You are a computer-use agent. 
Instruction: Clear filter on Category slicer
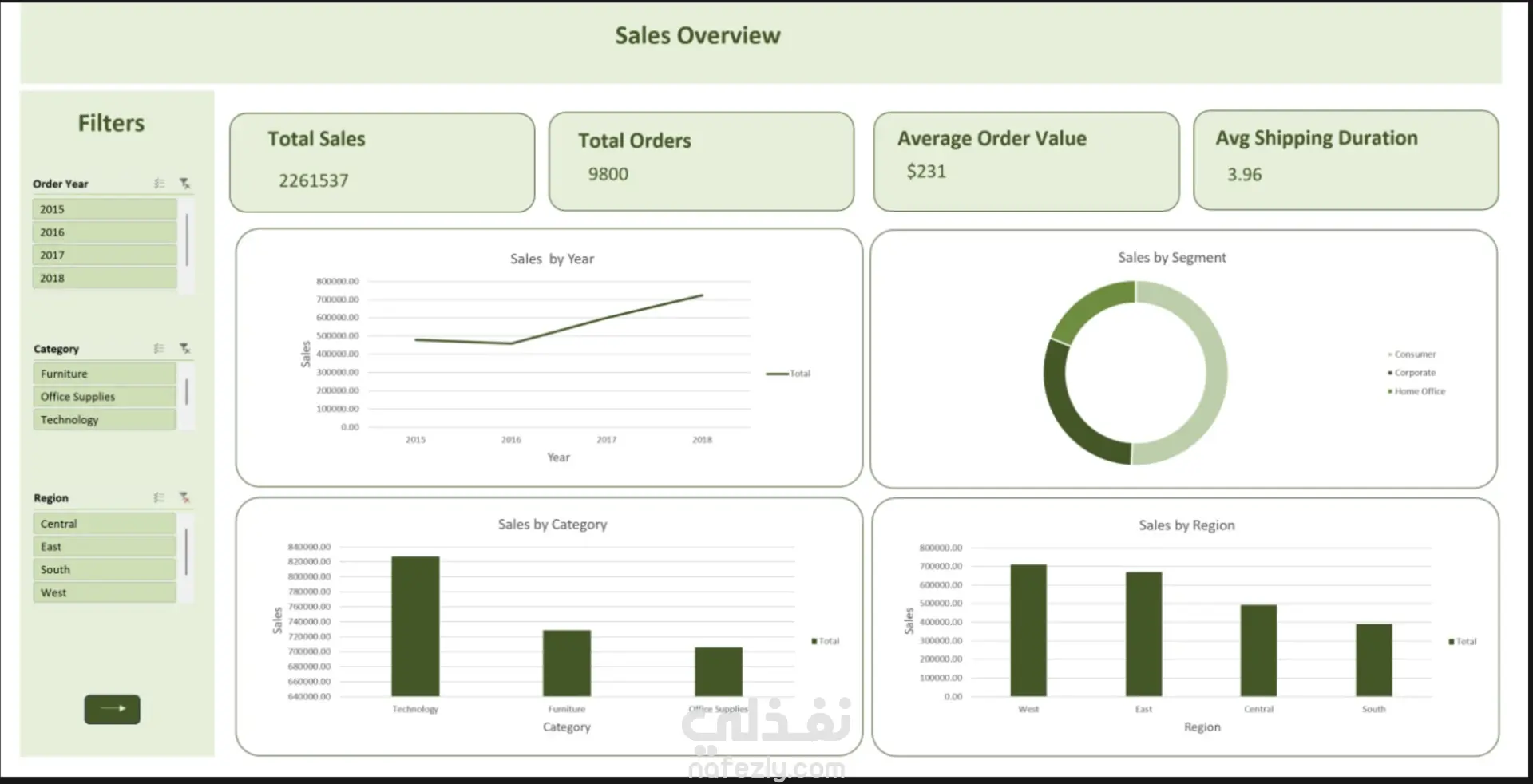pyautogui.click(x=185, y=349)
